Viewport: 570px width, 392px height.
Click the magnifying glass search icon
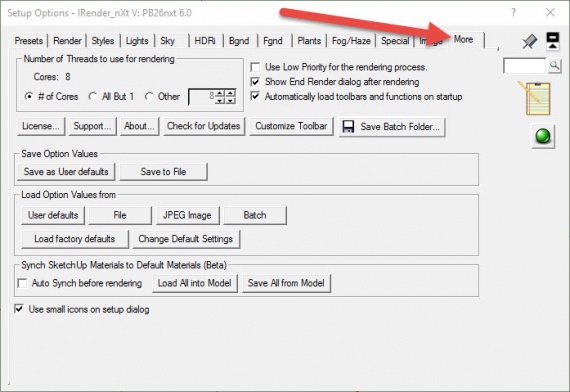(554, 66)
